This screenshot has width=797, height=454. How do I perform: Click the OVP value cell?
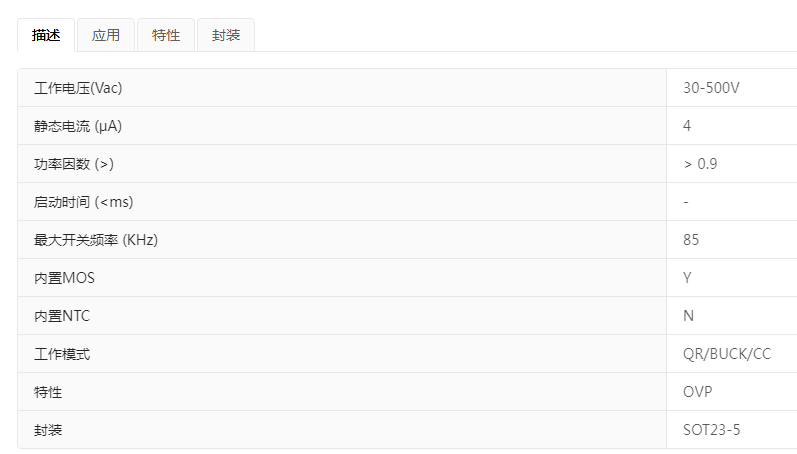coord(698,392)
